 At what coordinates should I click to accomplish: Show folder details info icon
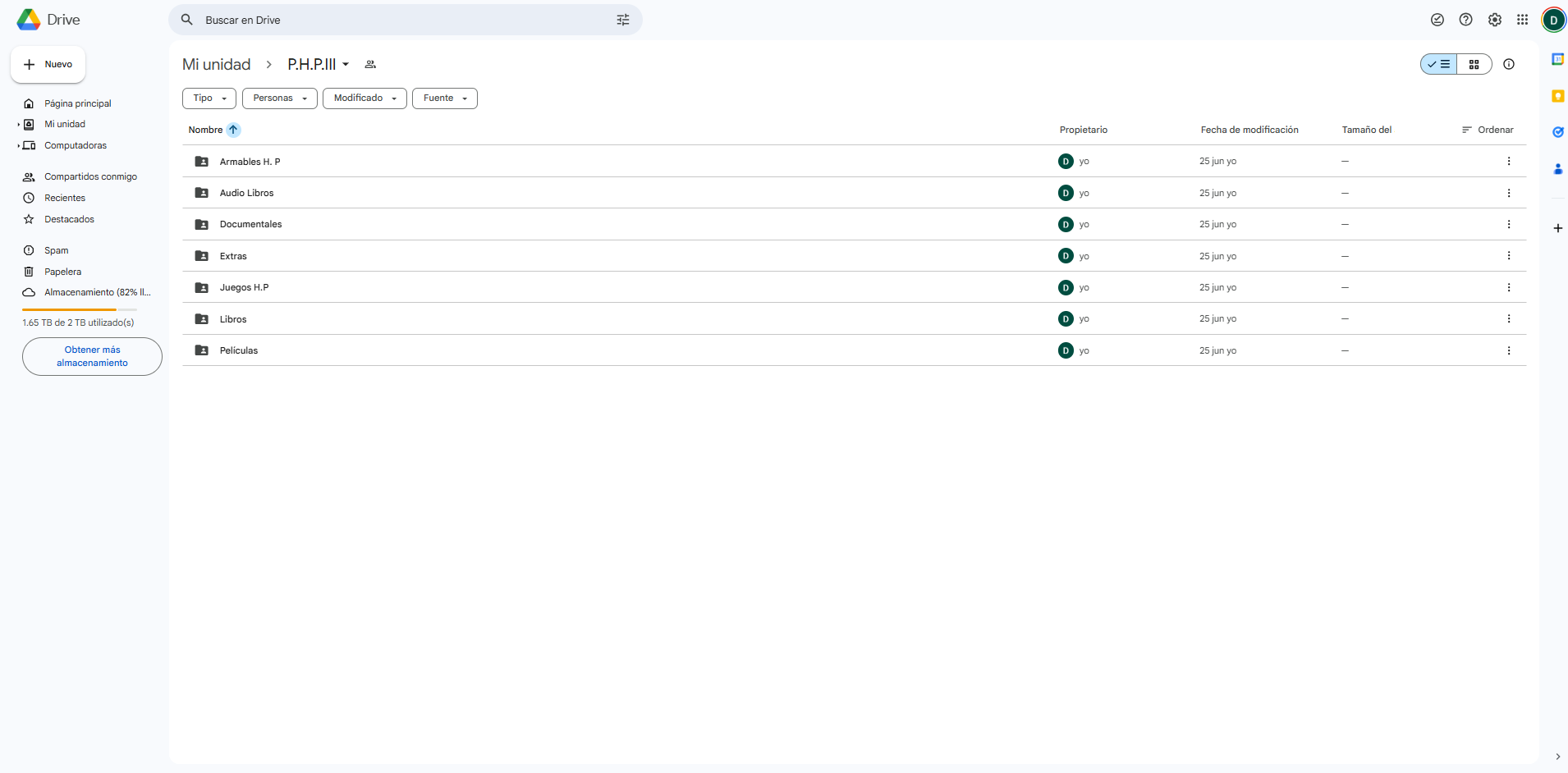tap(1508, 64)
